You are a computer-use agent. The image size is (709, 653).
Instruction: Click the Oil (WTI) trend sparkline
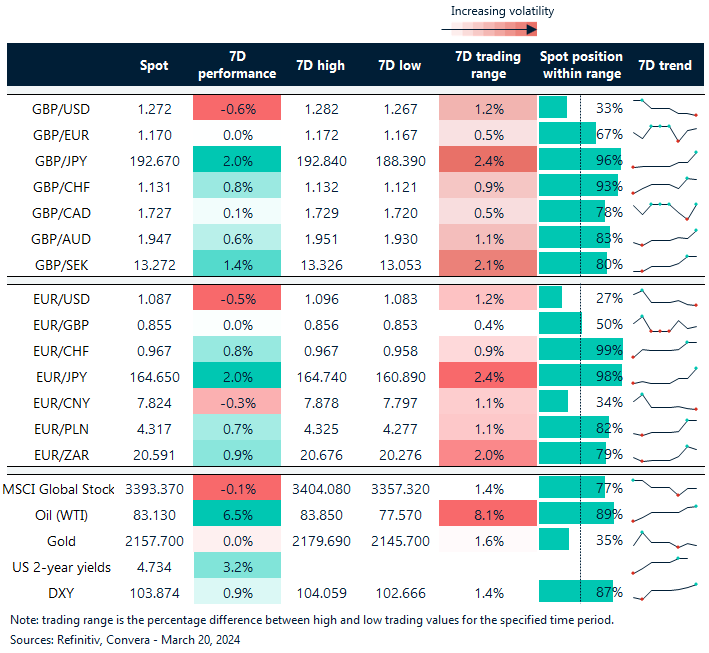pos(665,514)
